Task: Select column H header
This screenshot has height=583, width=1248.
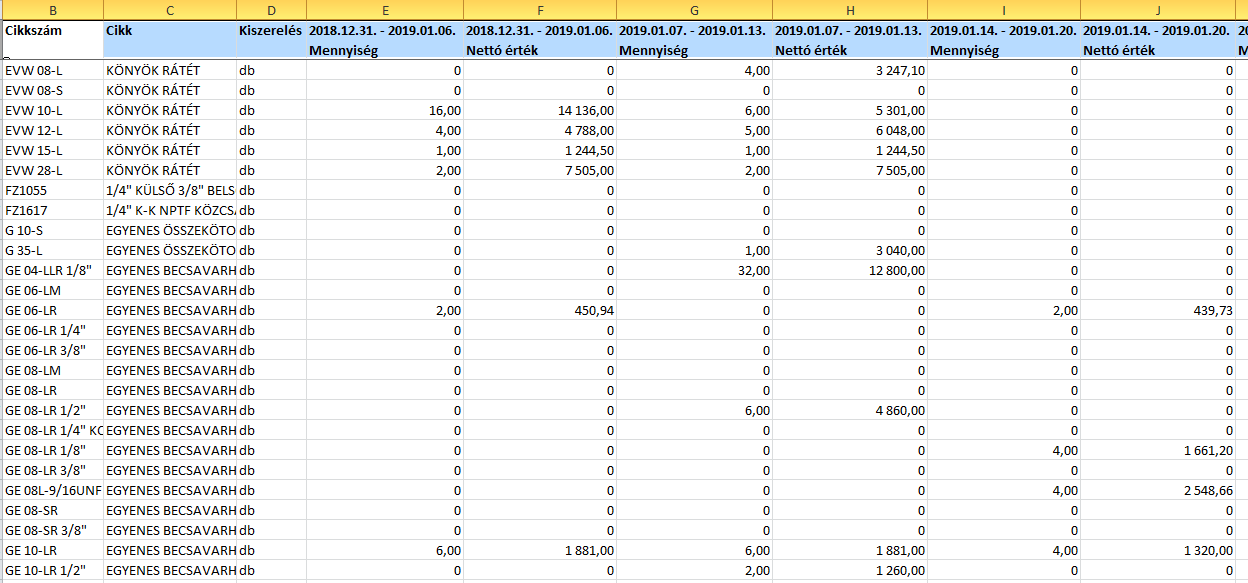Action: pos(850,10)
